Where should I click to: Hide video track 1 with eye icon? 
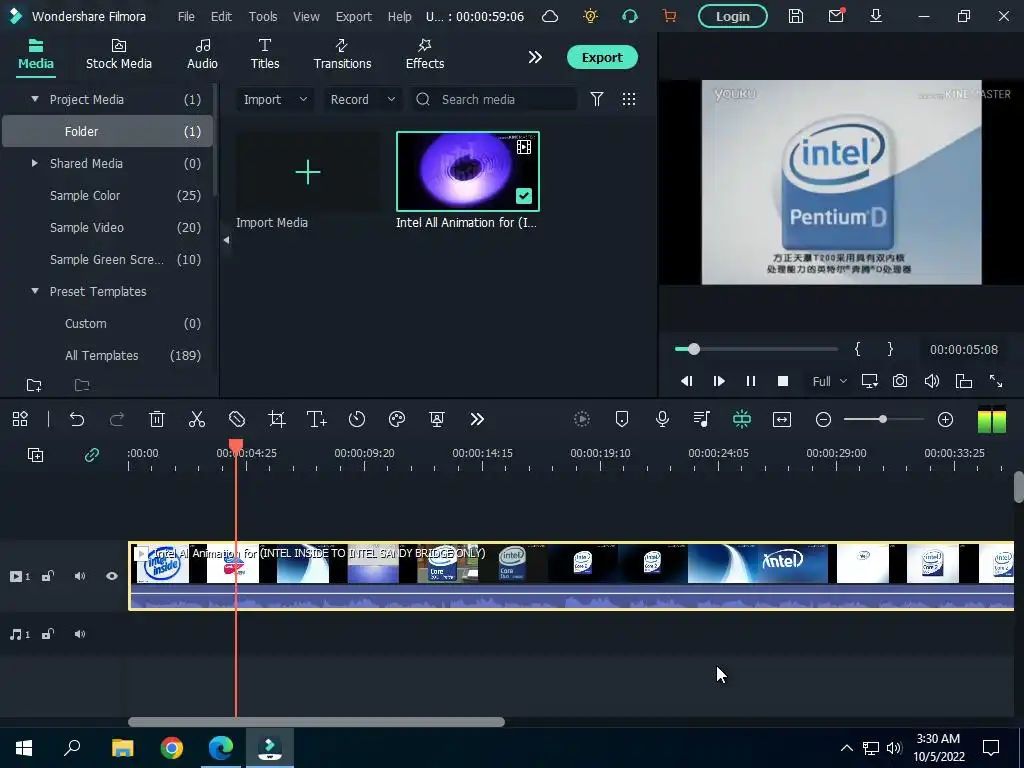click(x=112, y=576)
